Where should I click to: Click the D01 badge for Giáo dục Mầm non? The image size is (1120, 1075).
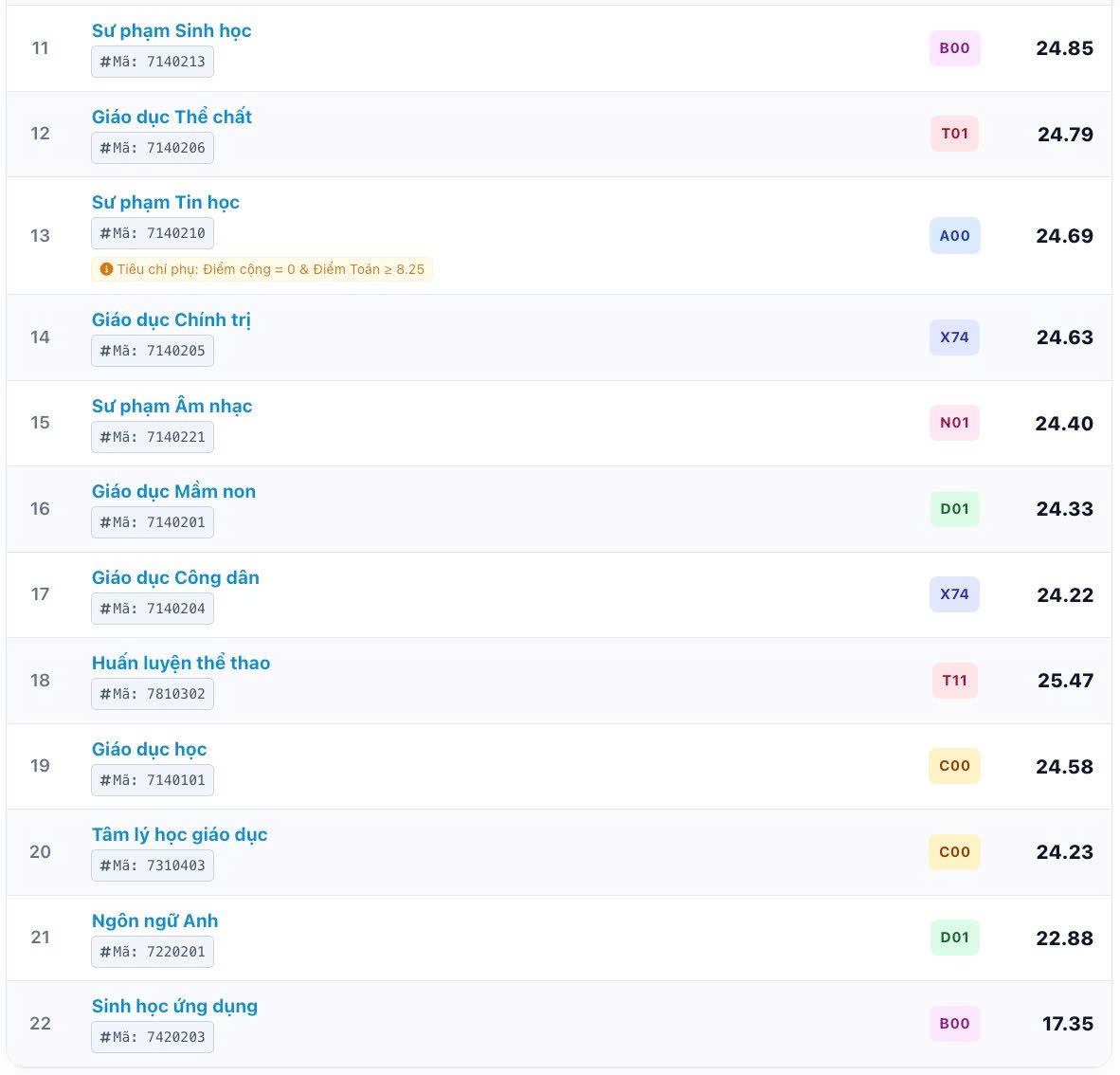tap(954, 509)
